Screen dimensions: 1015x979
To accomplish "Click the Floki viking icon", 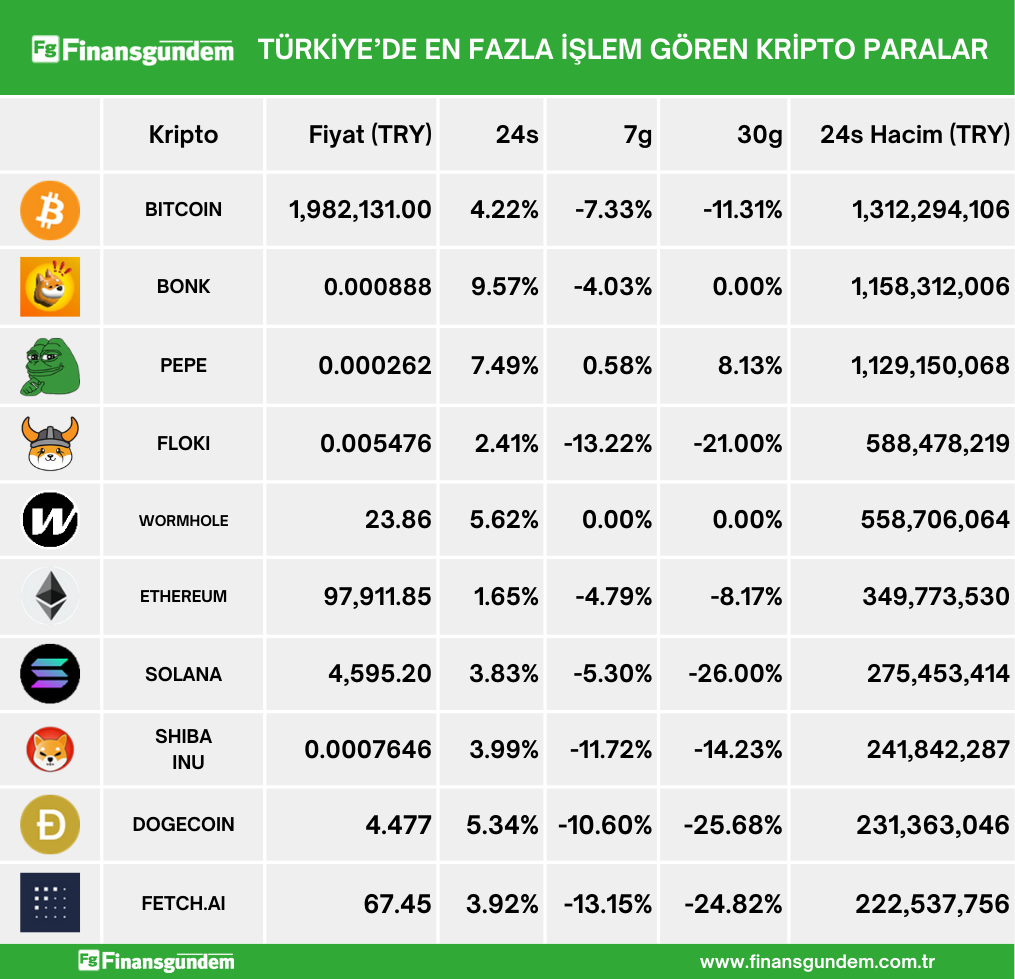I will (x=50, y=443).
